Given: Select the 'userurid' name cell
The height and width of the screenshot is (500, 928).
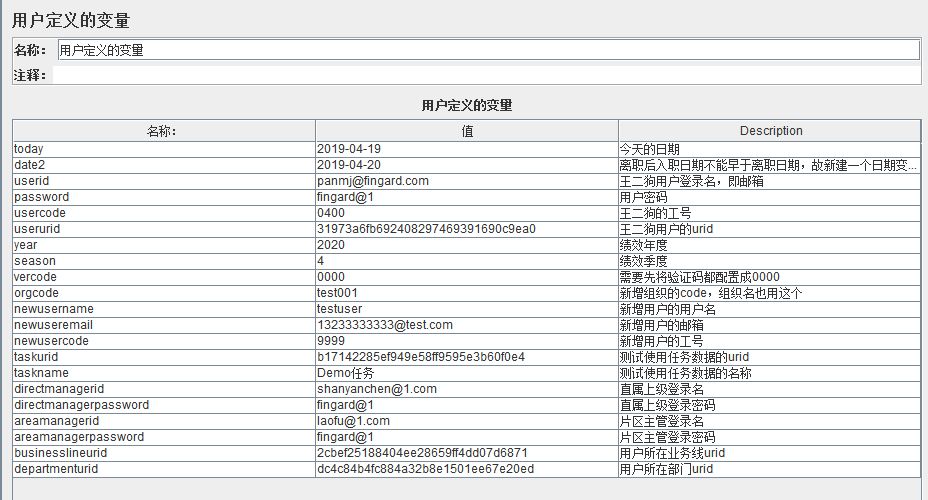Looking at the screenshot, I should click(x=164, y=229).
